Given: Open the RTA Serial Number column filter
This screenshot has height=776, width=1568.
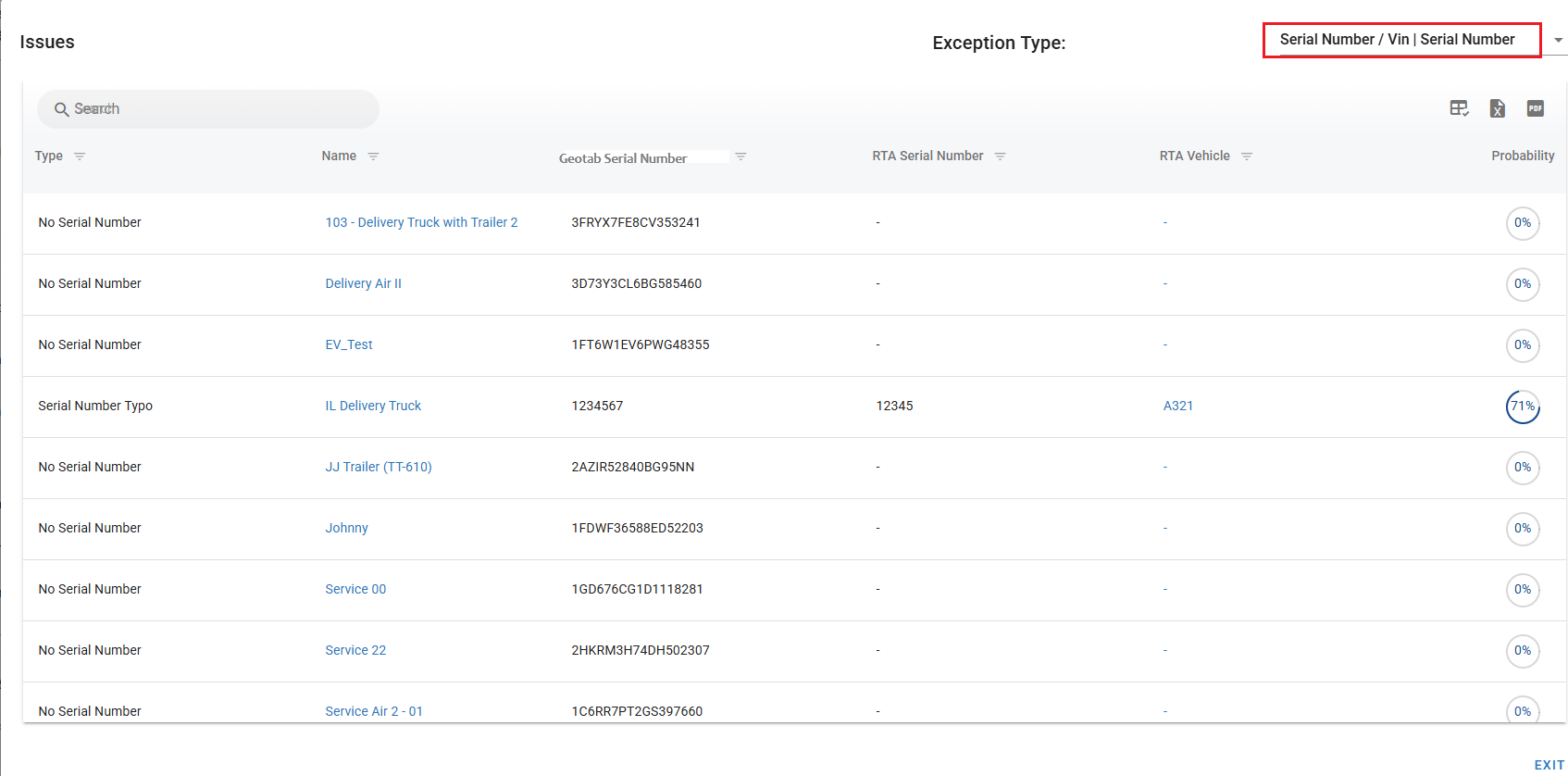Looking at the screenshot, I should [1000, 156].
